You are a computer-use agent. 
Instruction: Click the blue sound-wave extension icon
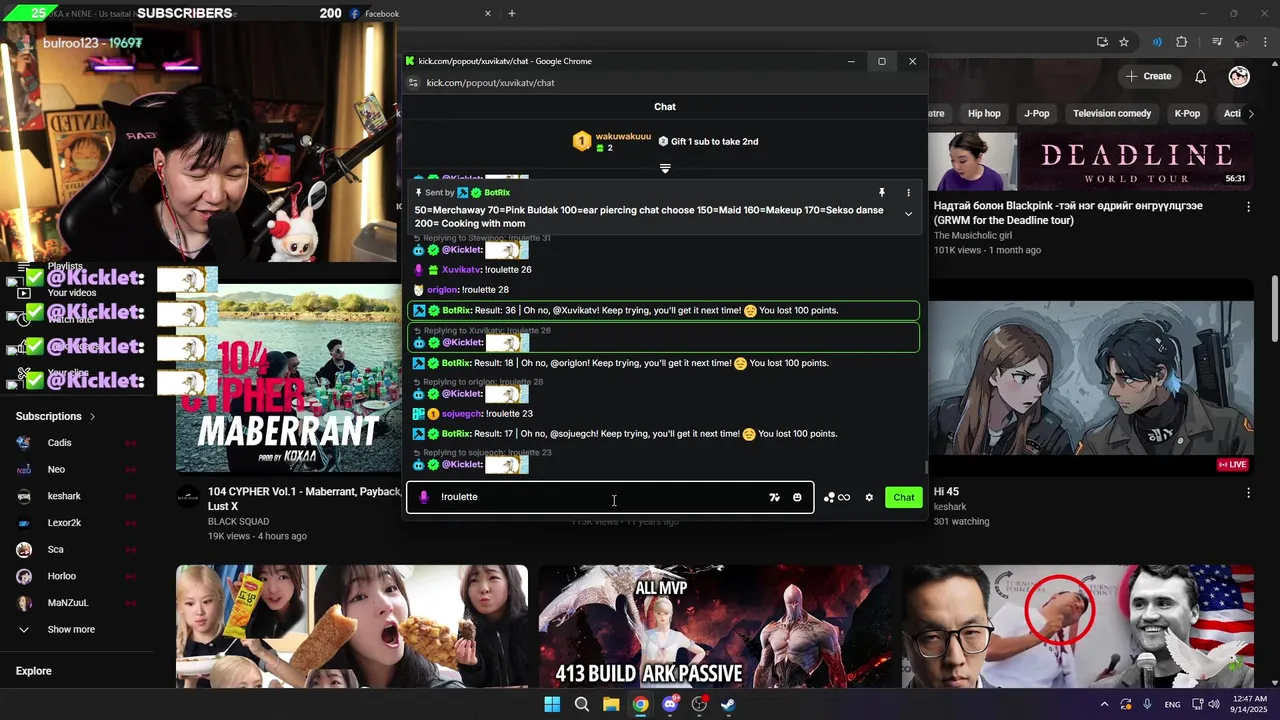coord(1157,42)
